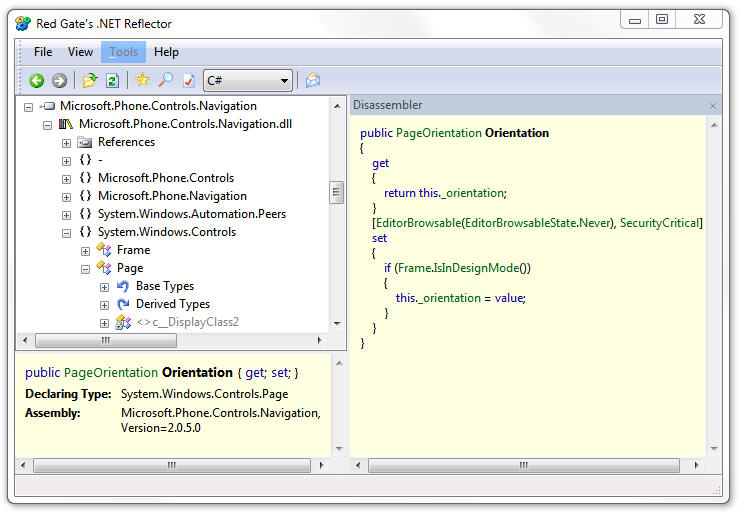
Task: Click the info pane horizontal scrollbar thumb
Action: (172, 465)
